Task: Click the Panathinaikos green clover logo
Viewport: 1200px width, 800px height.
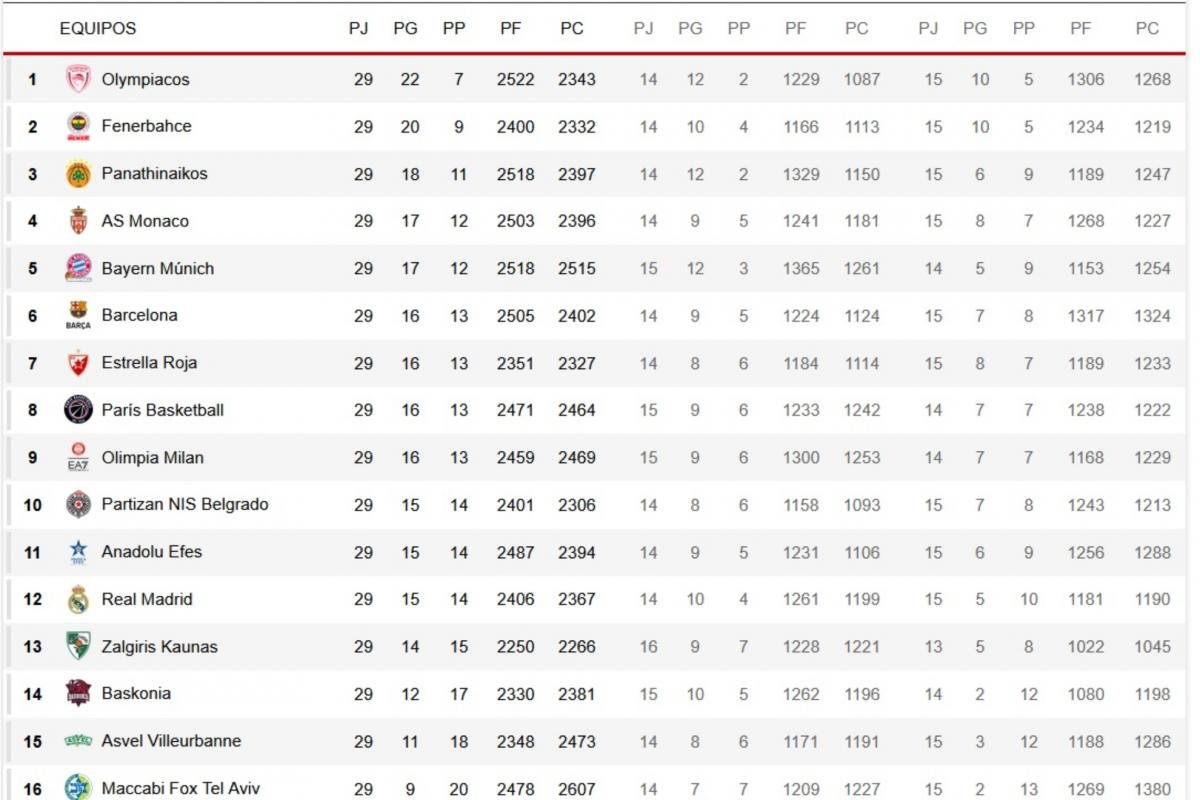Action: [x=78, y=174]
